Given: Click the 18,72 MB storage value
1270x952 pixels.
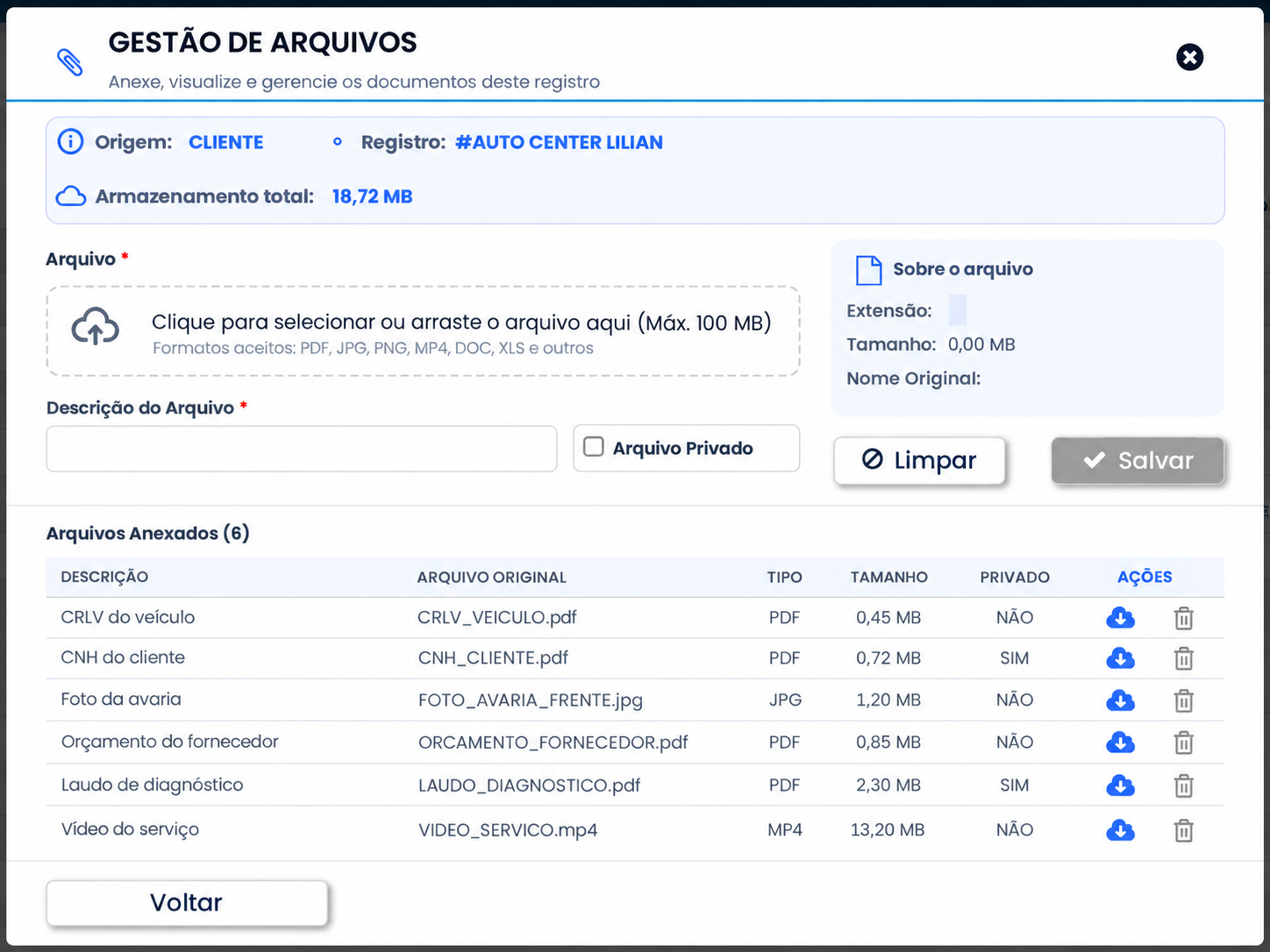Looking at the screenshot, I should point(372,196).
